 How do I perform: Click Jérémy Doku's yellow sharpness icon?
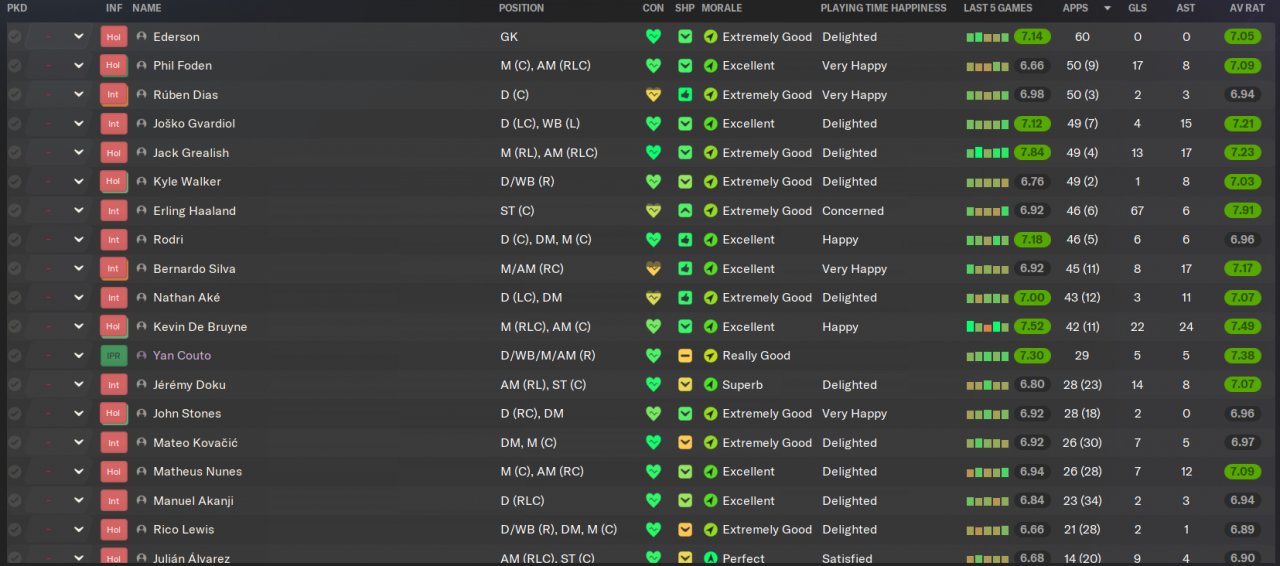pos(685,385)
